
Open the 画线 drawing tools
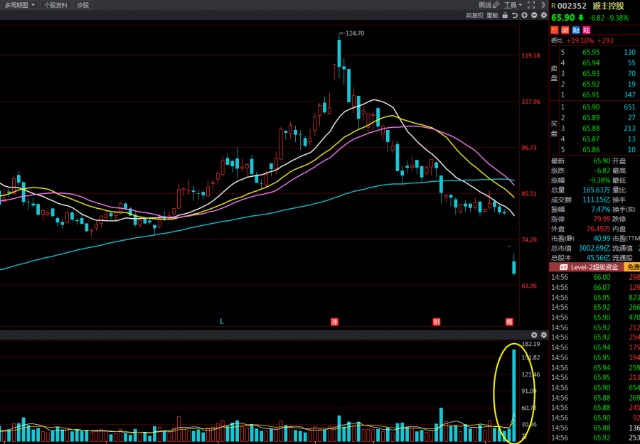point(485,5)
